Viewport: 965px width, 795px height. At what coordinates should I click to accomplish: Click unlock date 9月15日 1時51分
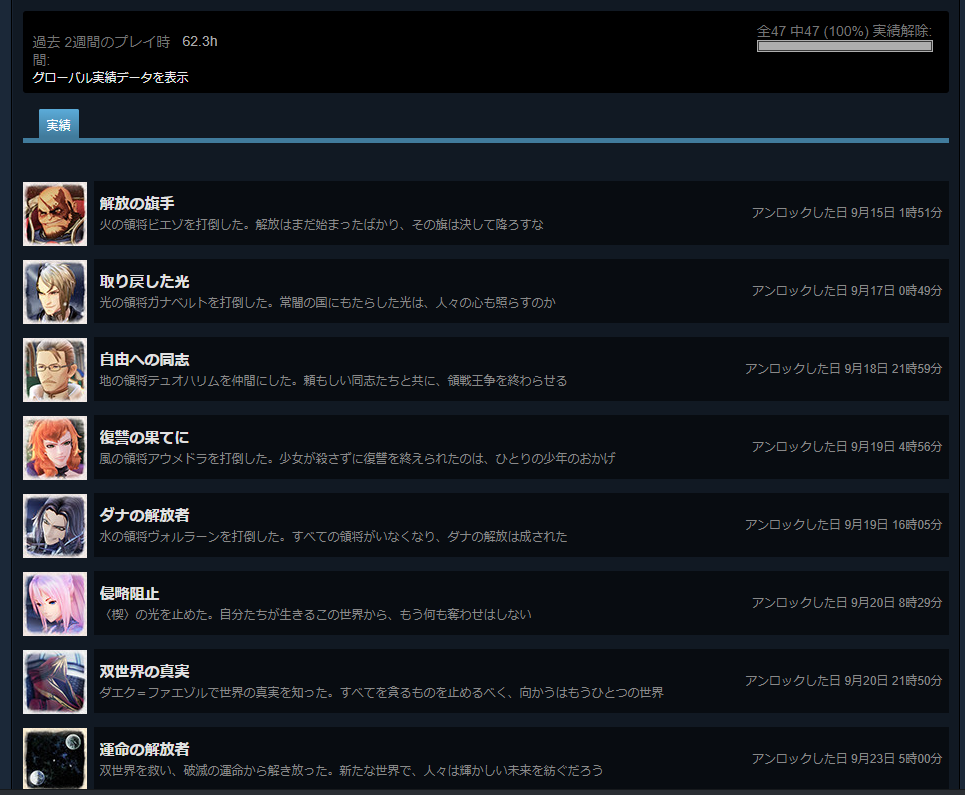[x=846, y=213]
